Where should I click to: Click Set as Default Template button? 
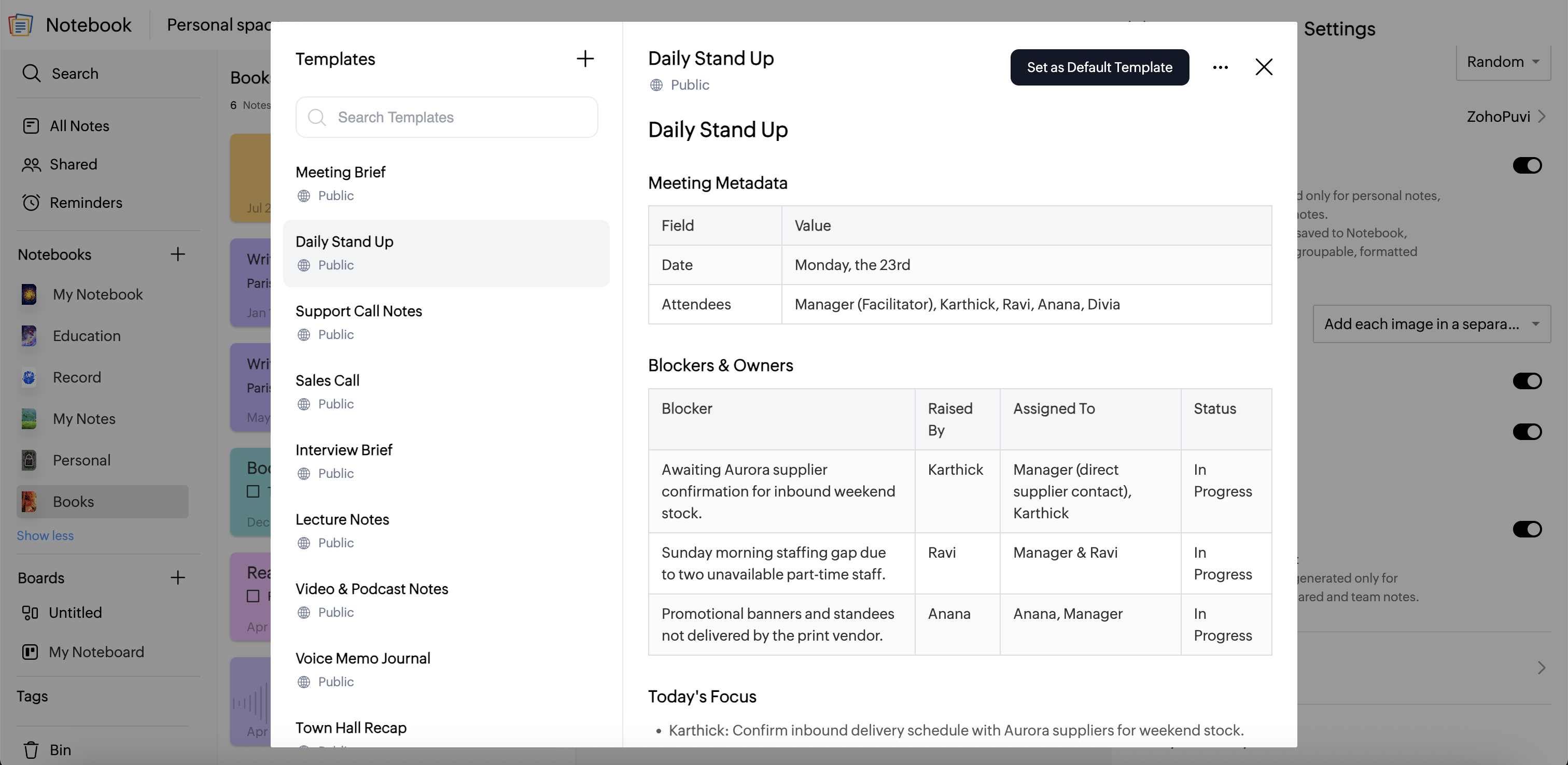point(1099,67)
